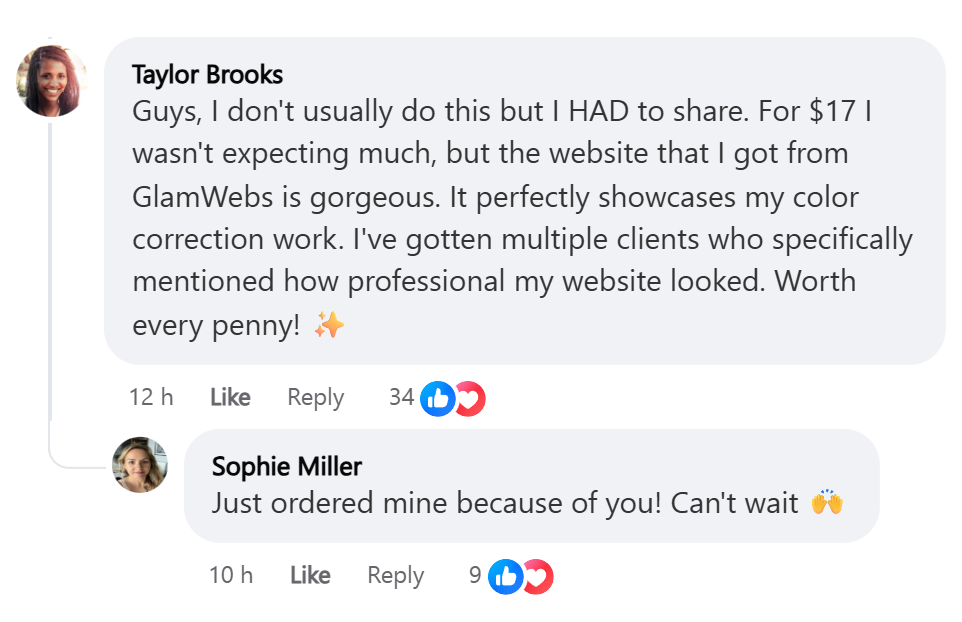This screenshot has width=962, height=622.
Task: Click the blue thumbs-up reaction on Taylor's comment
Action: (437, 398)
